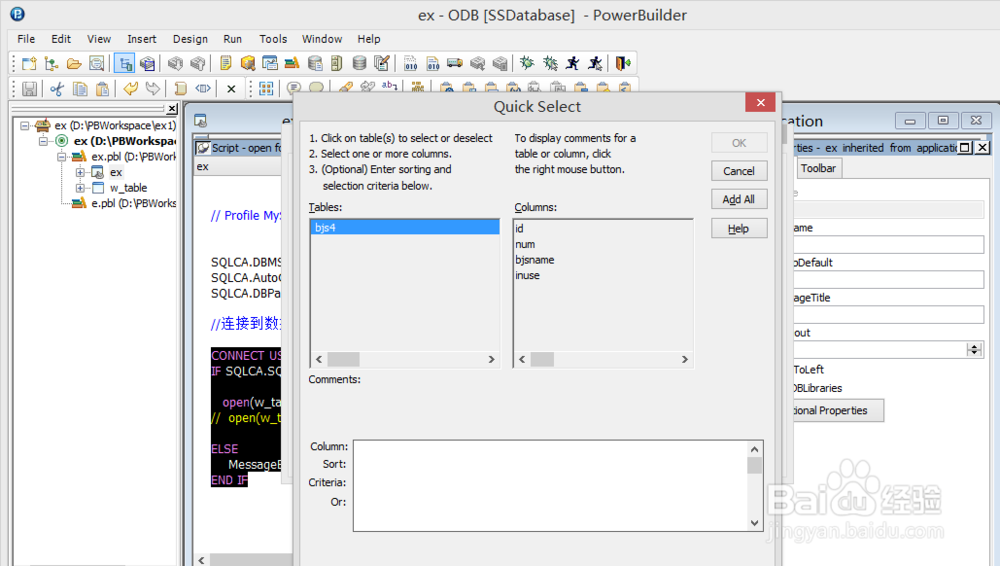This screenshot has width=1000, height=566.
Task: Open the Design menu
Action: (x=190, y=39)
